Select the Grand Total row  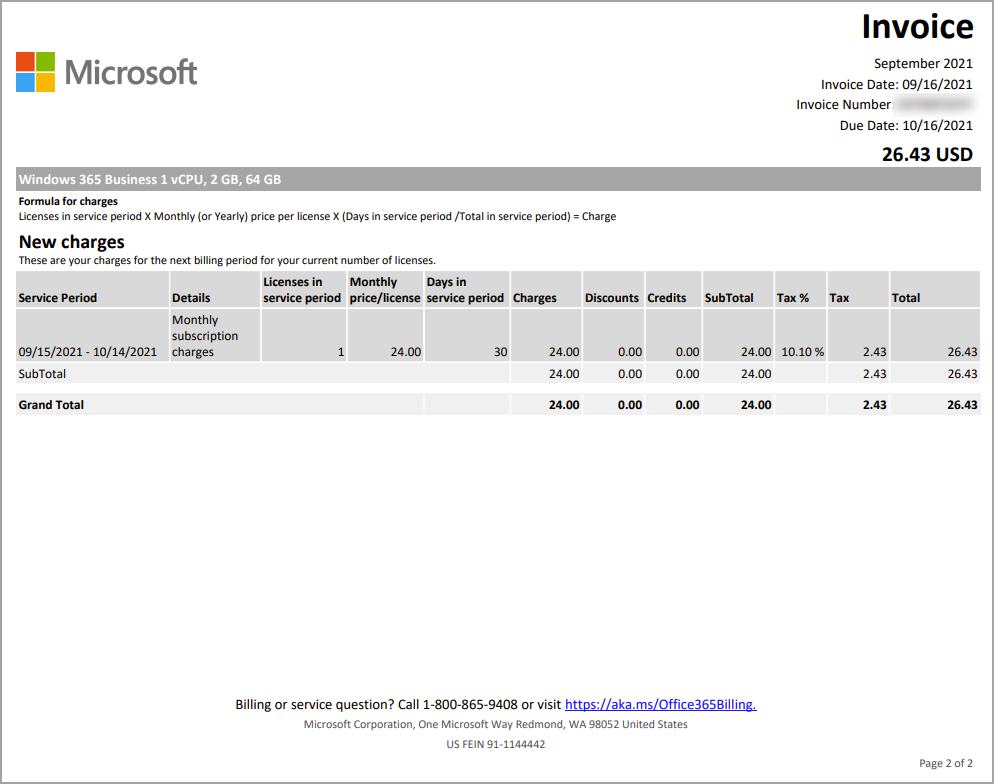pos(51,405)
